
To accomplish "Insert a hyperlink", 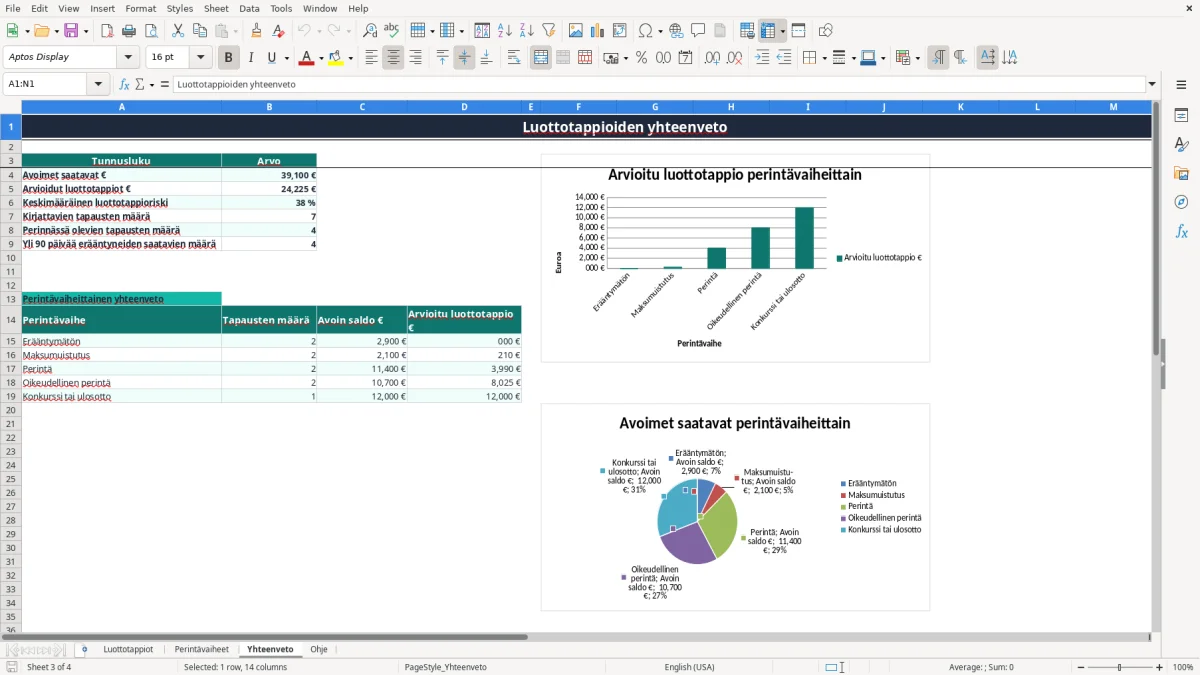I will (x=676, y=31).
